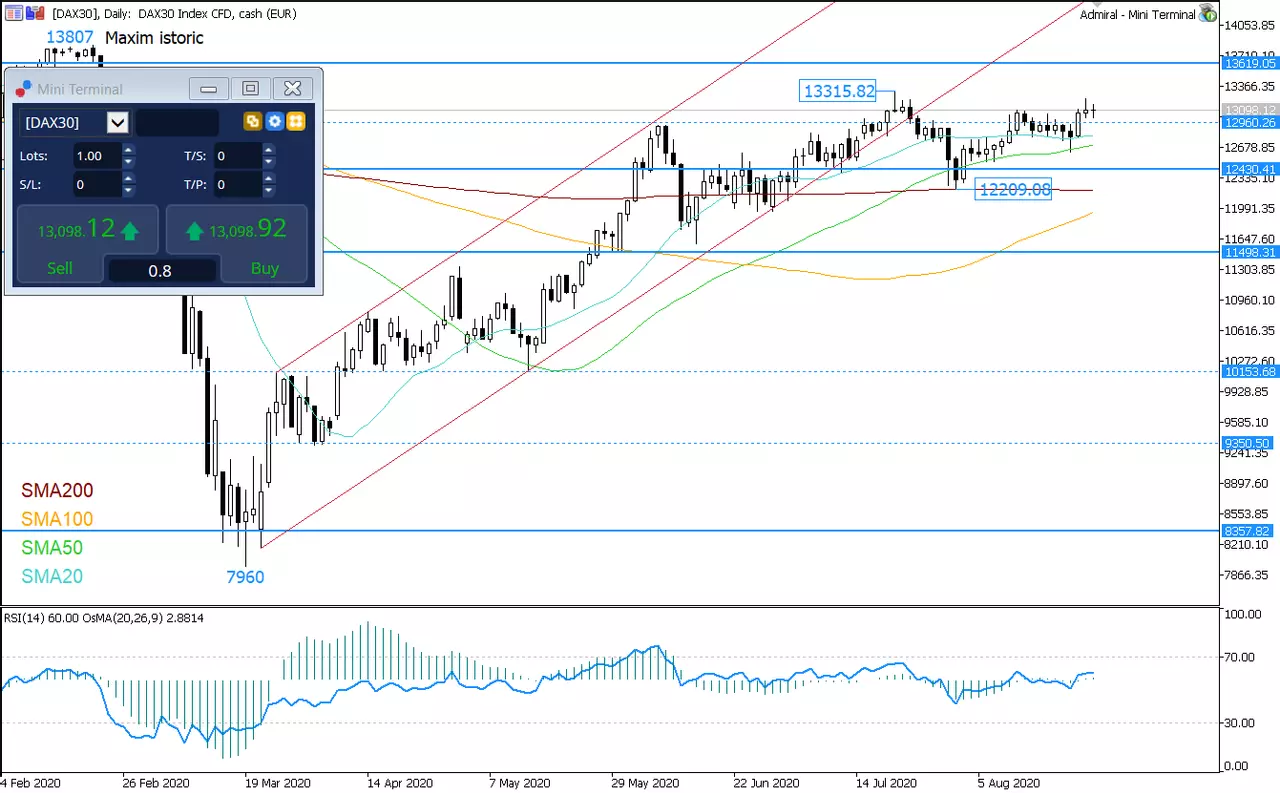Decrease the S/L value with down arrow
Image resolution: width=1280 pixels, height=793 pixels.
pyautogui.click(x=128, y=190)
